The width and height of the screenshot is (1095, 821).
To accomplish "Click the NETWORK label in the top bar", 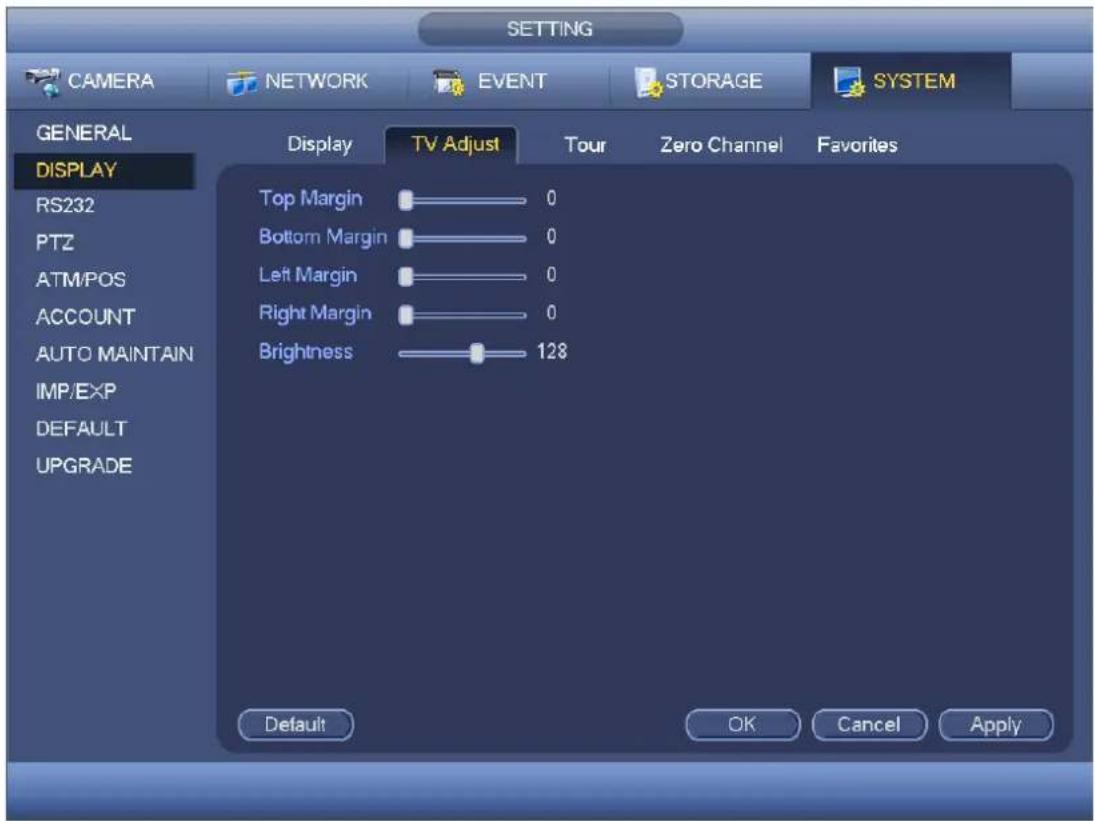I will coord(316,81).
